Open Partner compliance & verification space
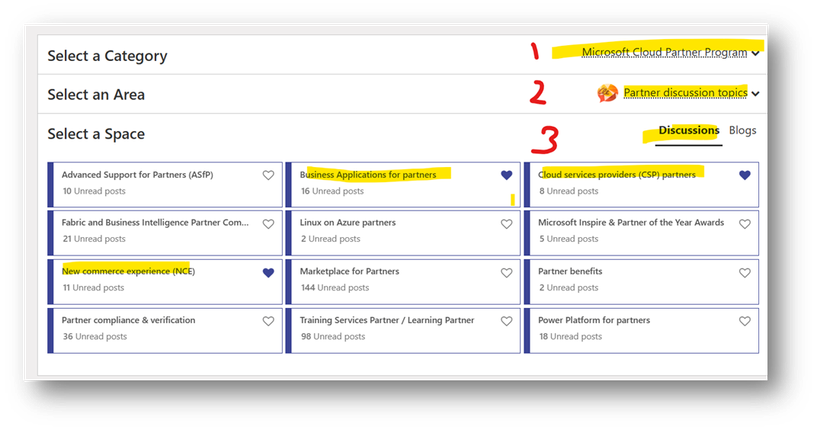Screen dimensions: 817x430 click(x=165, y=330)
